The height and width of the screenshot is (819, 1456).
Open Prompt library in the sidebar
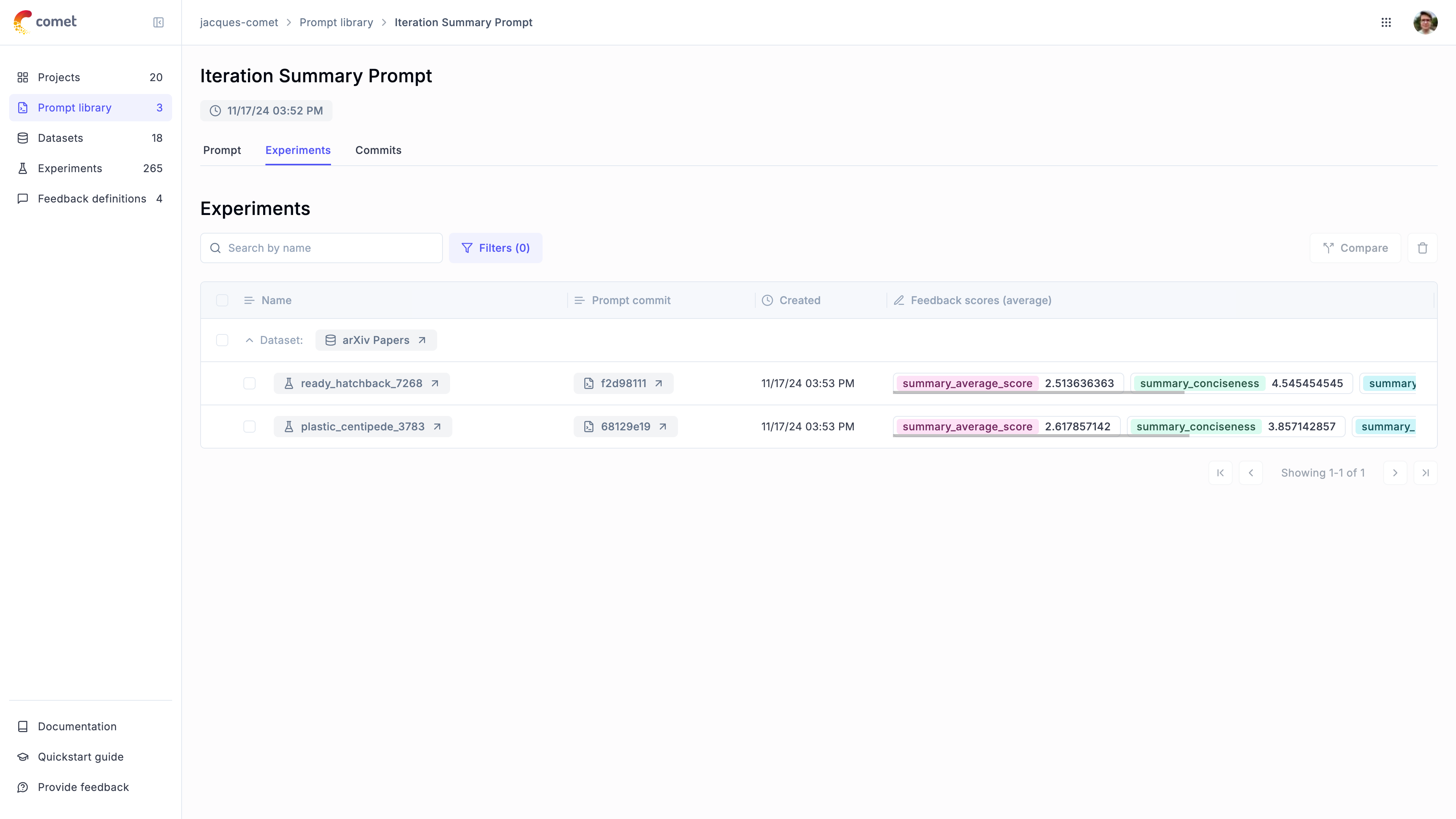tap(91, 107)
